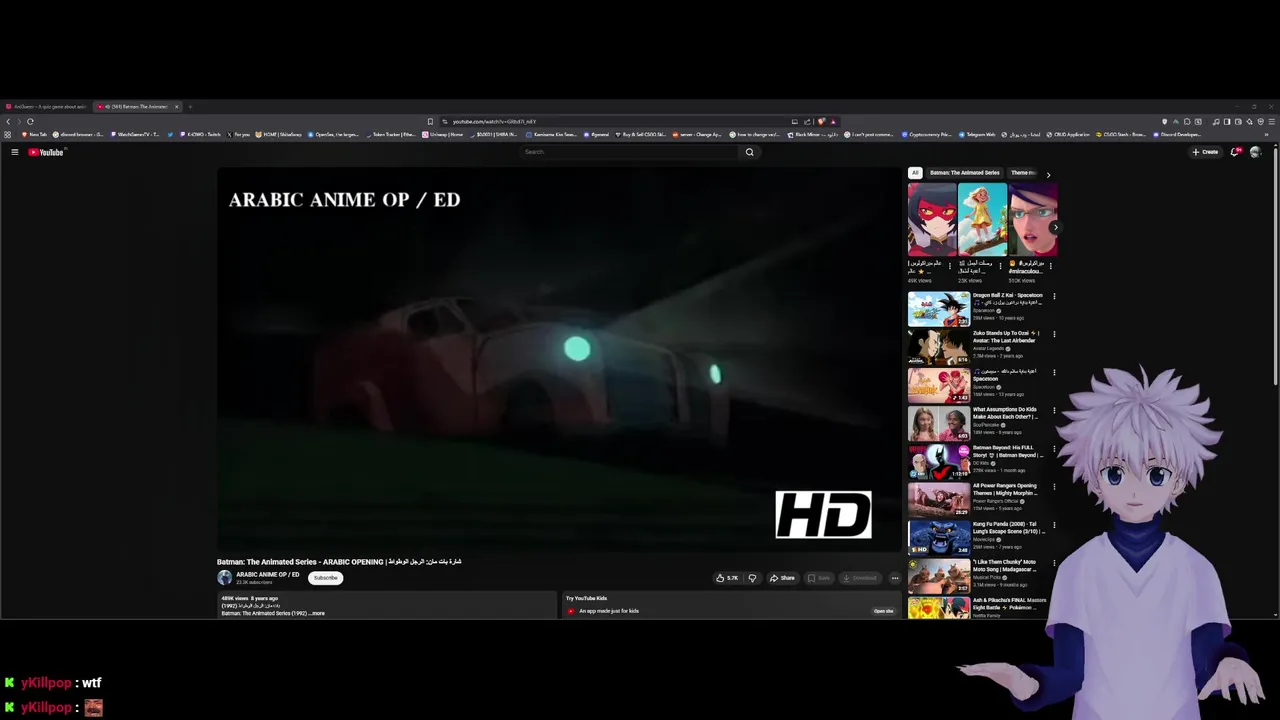Open I Like Them Chunky Madagascar video
The image size is (1280, 720).
(939, 576)
